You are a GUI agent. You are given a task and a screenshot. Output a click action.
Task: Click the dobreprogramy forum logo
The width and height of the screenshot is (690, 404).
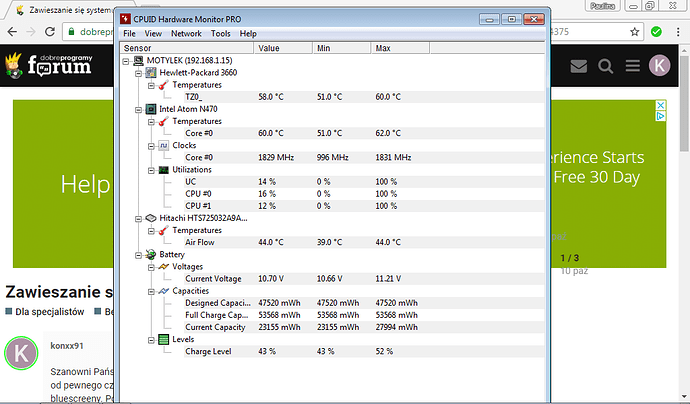click(x=48, y=65)
